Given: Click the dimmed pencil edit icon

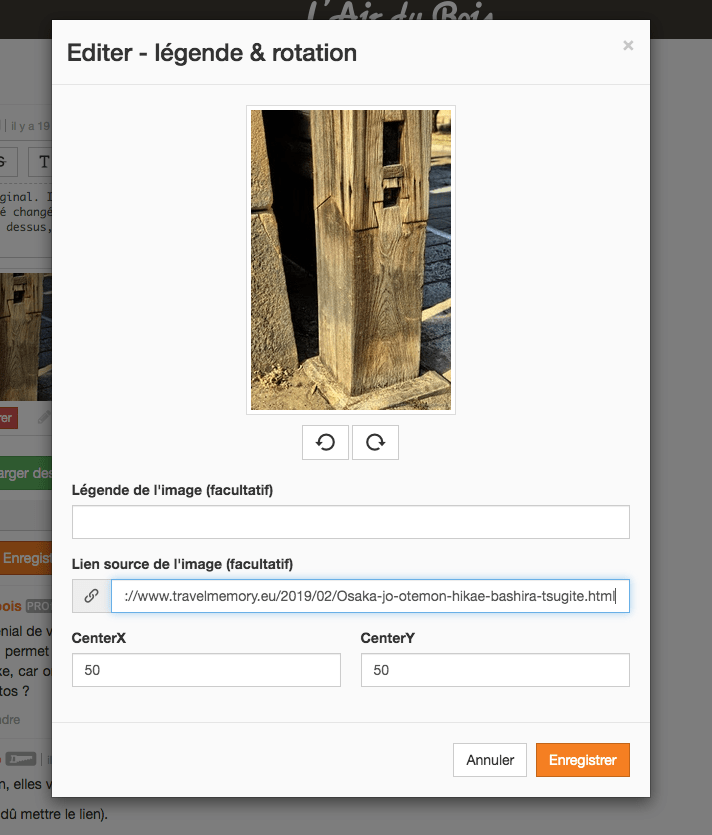Looking at the screenshot, I should pyautogui.click(x=44, y=418).
